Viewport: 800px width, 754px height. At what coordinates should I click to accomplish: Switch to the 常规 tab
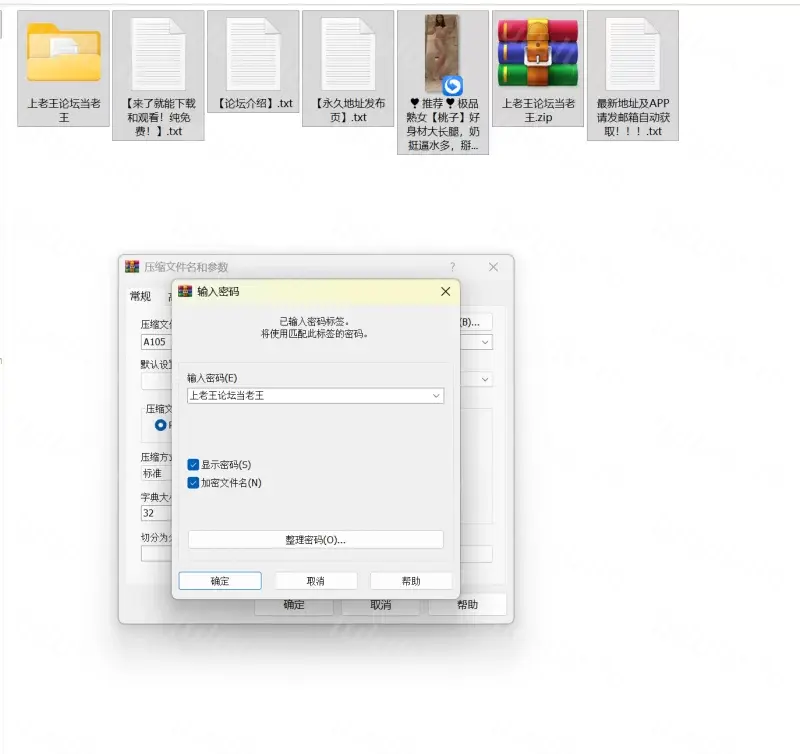click(x=141, y=296)
